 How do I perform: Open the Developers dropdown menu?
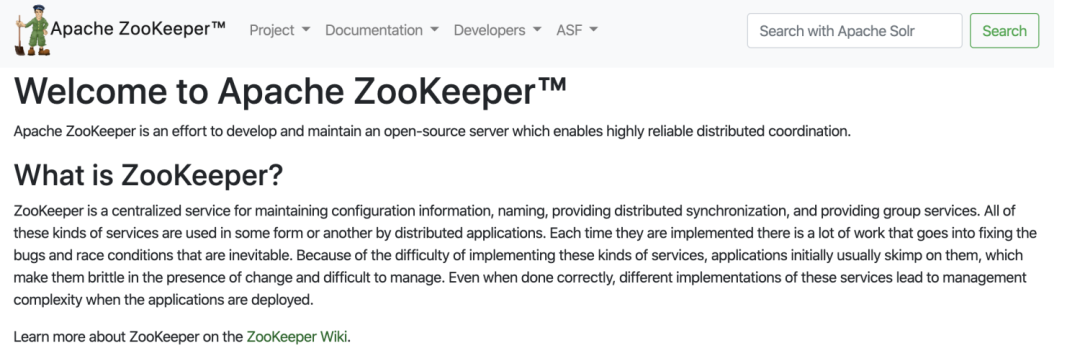(497, 30)
